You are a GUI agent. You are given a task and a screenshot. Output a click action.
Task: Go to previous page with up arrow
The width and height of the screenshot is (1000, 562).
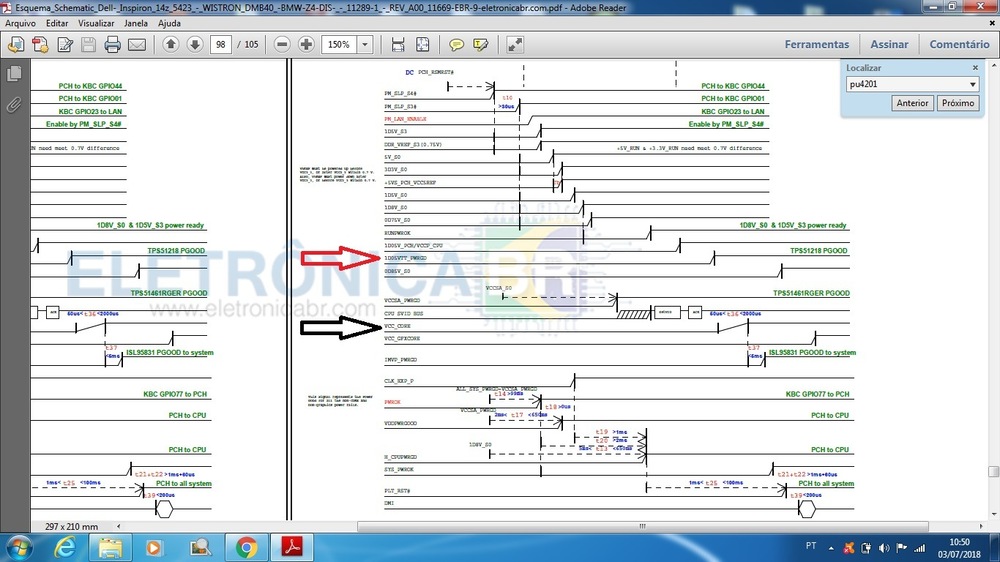[170, 45]
